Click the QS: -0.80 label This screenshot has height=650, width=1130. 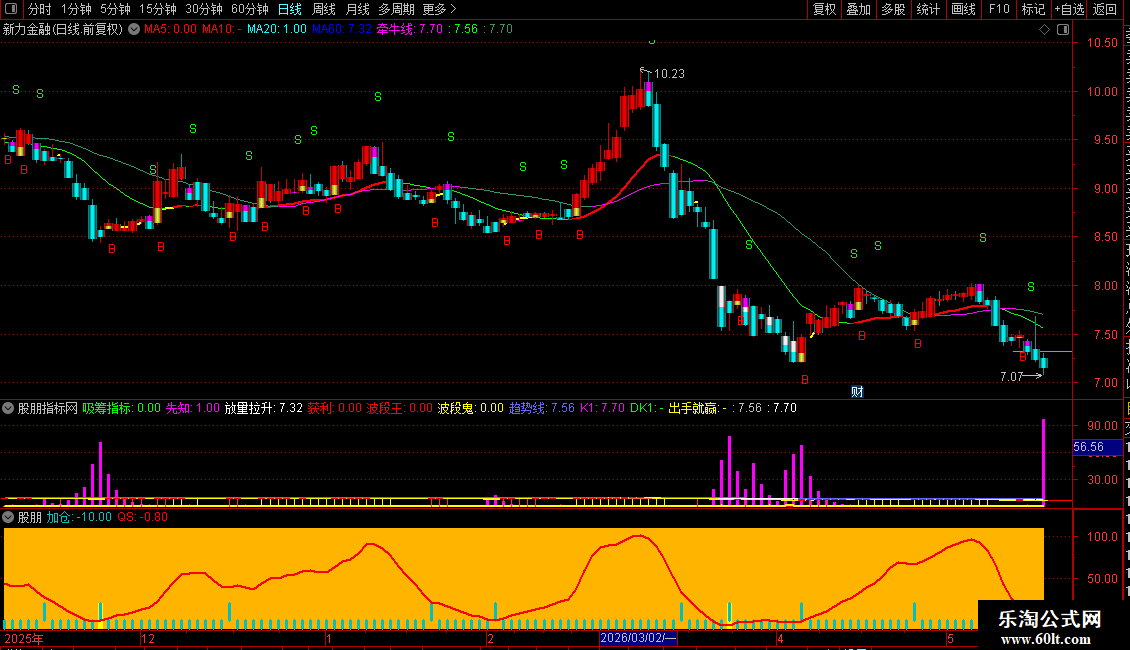(143, 517)
